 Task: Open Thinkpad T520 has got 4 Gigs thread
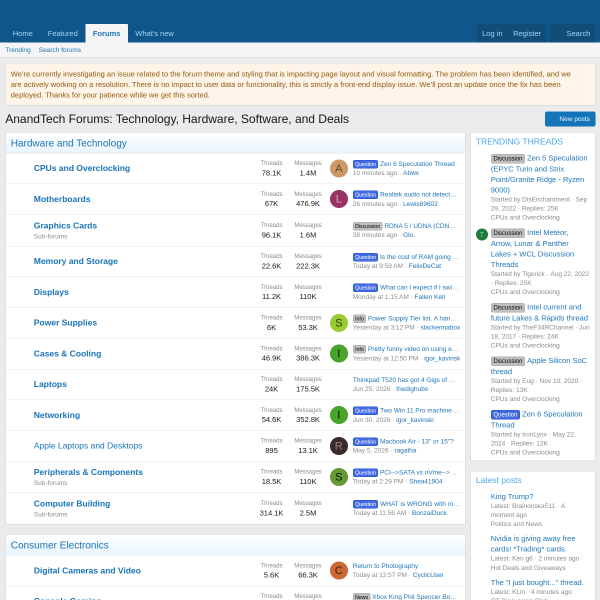404,380
